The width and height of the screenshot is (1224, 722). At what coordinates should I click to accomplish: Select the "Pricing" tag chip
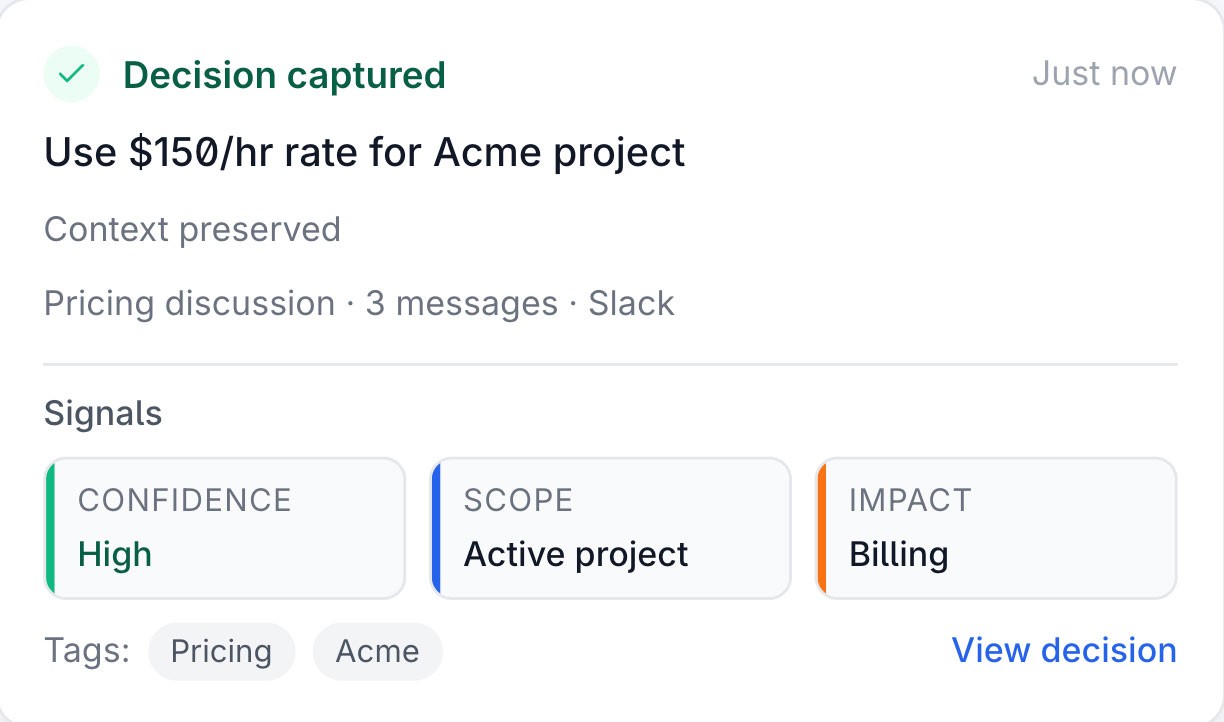[x=221, y=652]
